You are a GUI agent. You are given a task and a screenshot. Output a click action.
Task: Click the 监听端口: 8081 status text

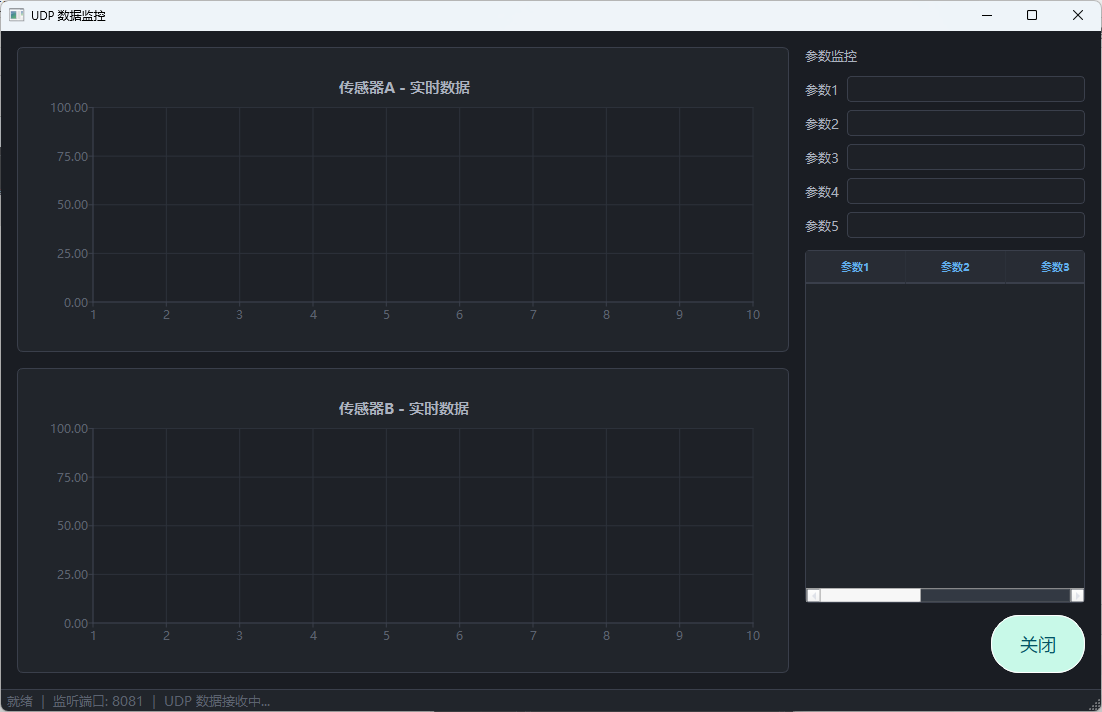[98, 701]
